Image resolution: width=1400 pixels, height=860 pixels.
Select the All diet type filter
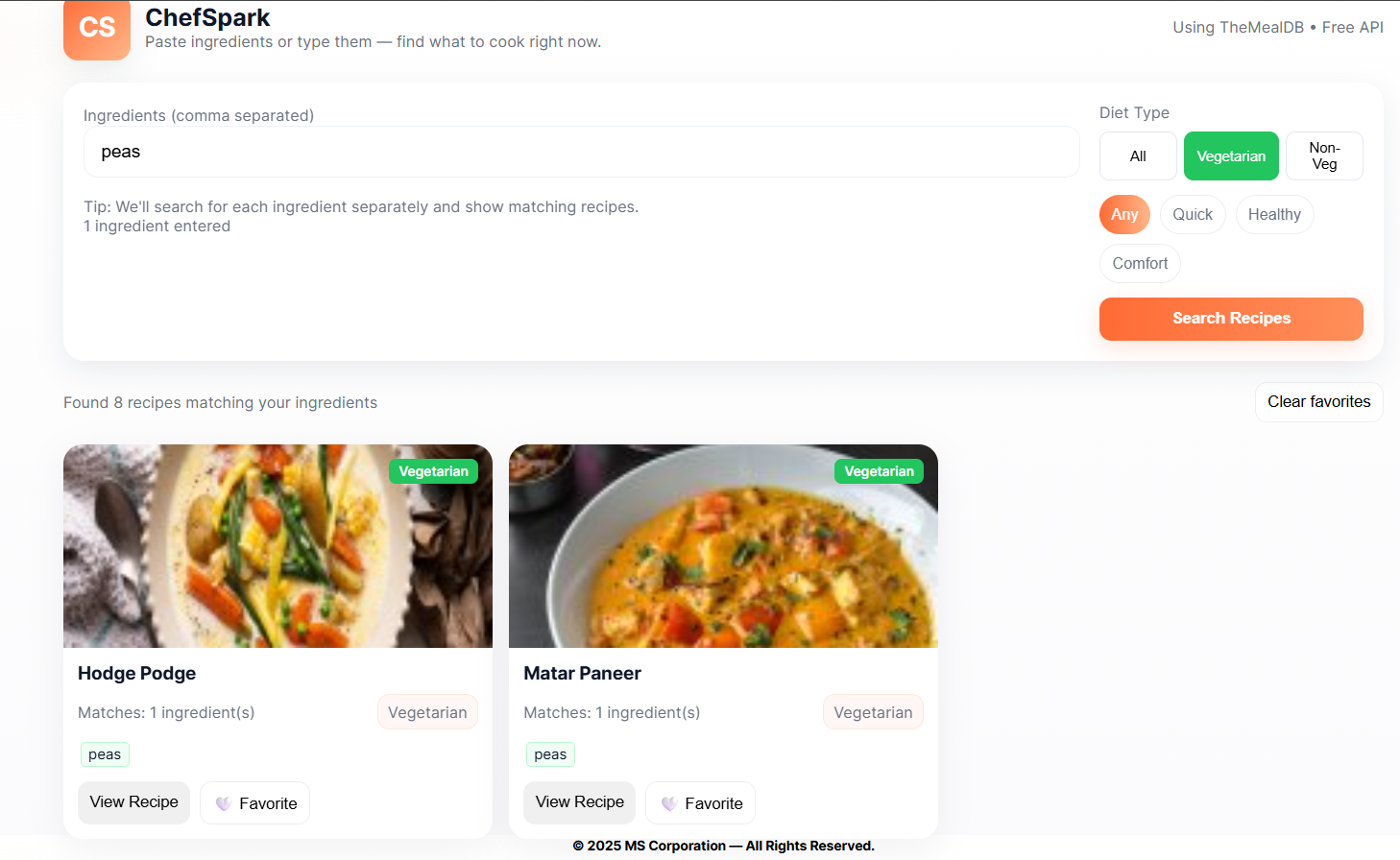(1137, 155)
